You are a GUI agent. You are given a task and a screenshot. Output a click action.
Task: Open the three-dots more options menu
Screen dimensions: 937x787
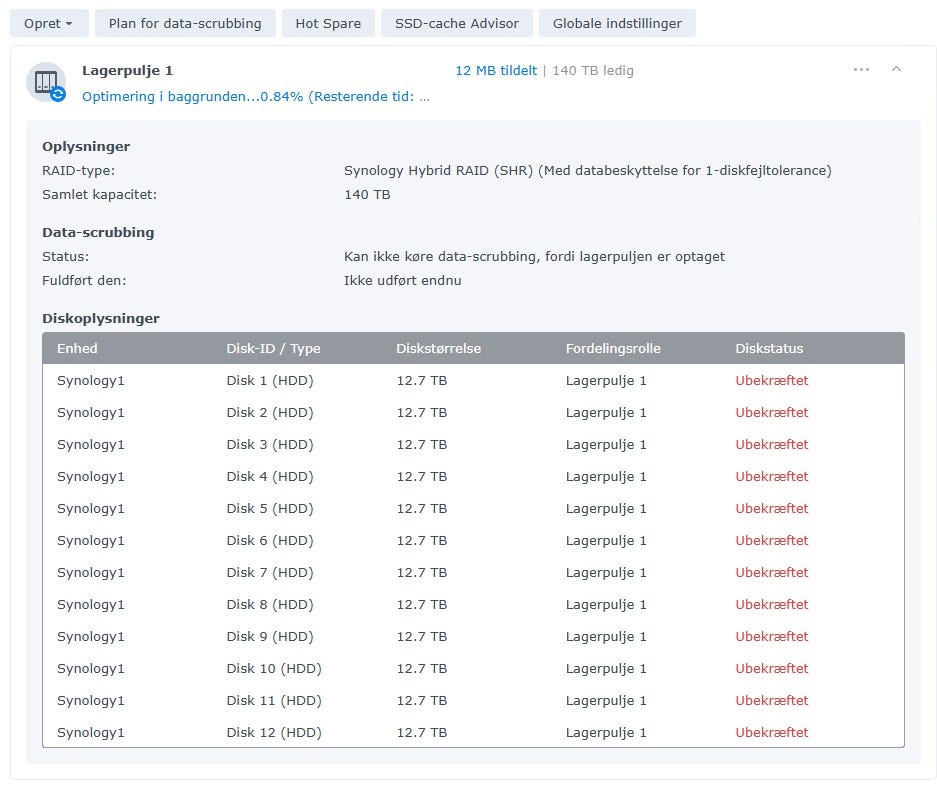pos(861,70)
